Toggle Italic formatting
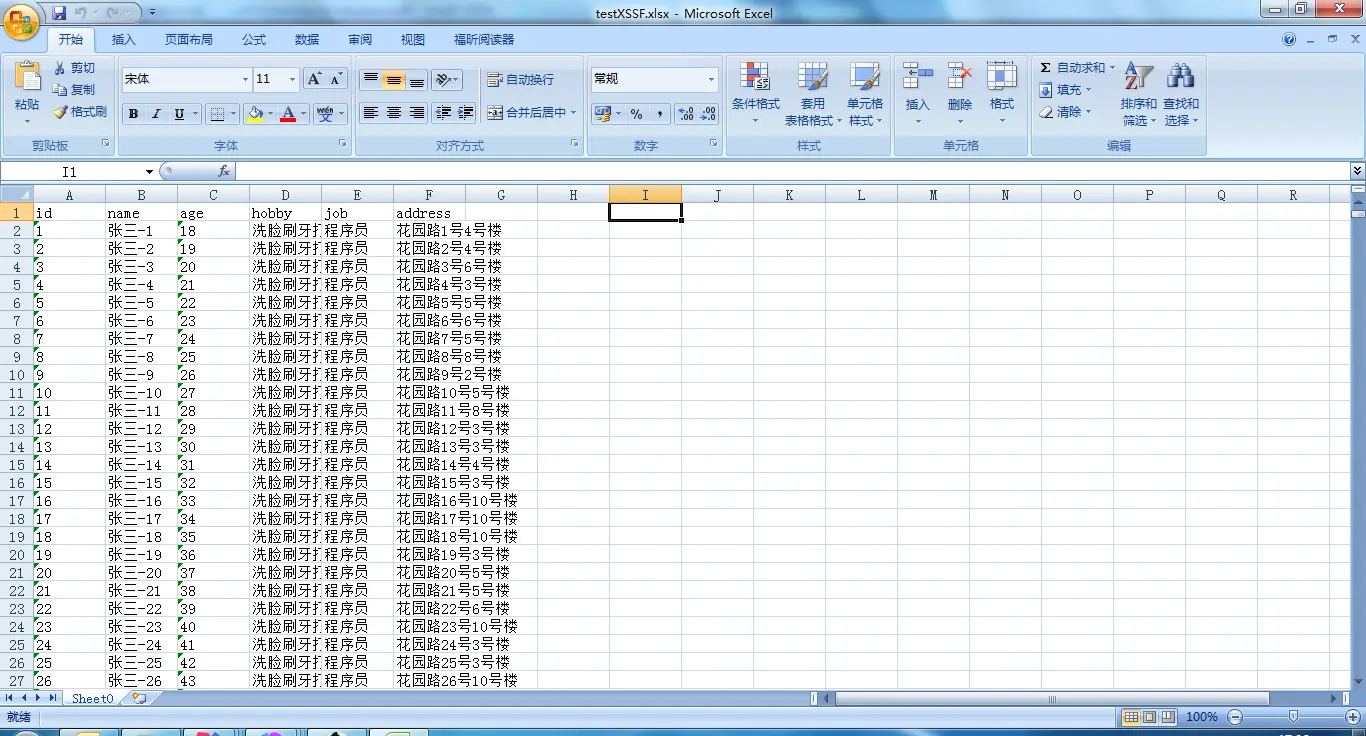This screenshot has height=736, width=1366. (156, 114)
